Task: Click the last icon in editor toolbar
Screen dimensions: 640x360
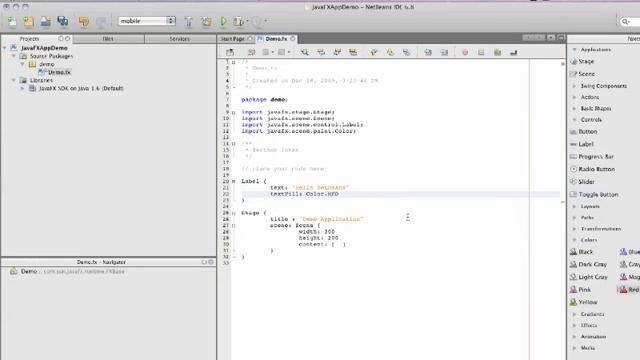Action: (x=513, y=52)
